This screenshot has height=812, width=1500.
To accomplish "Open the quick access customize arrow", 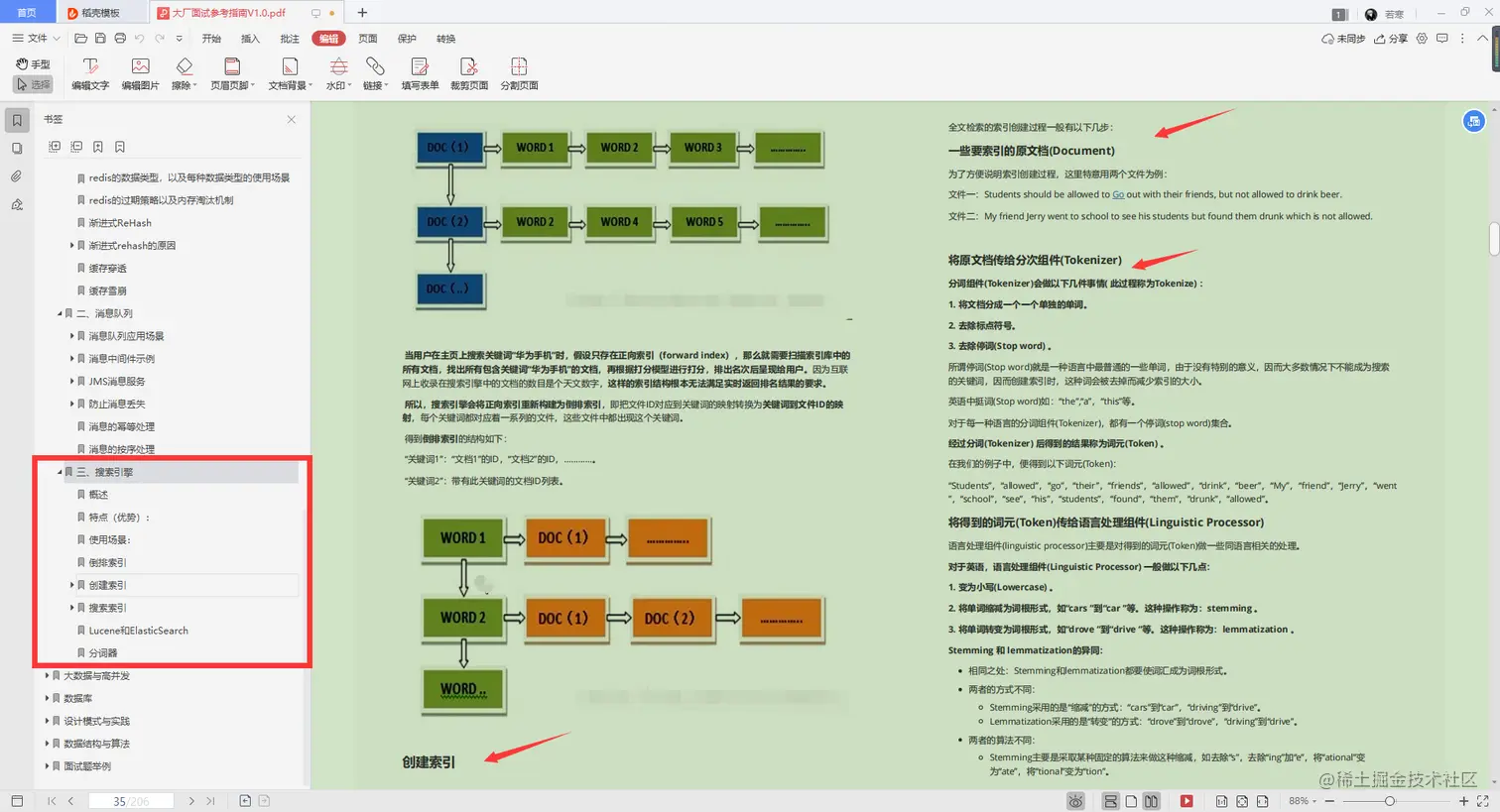I will (x=179, y=39).
